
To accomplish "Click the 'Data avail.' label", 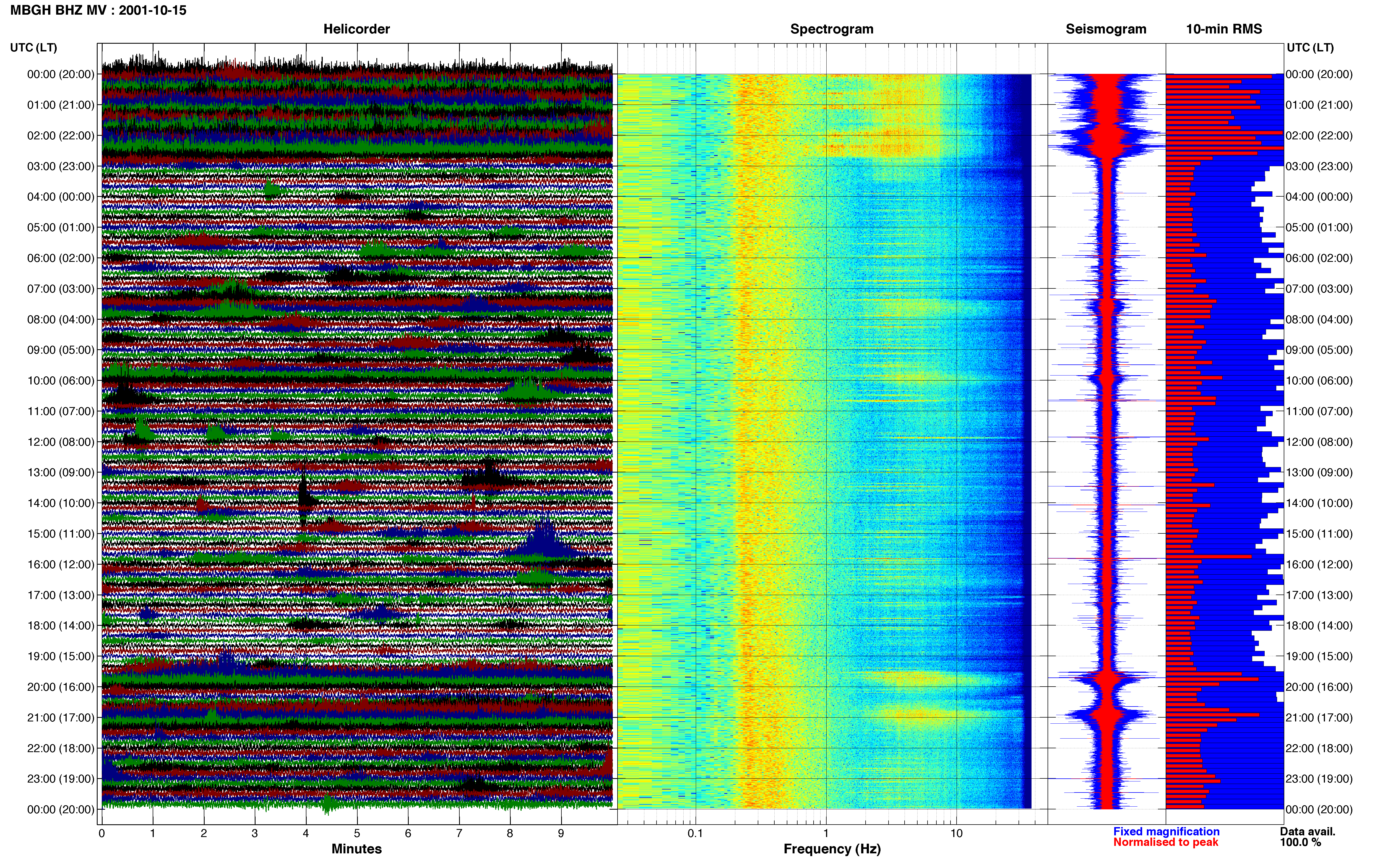I will (1308, 831).
